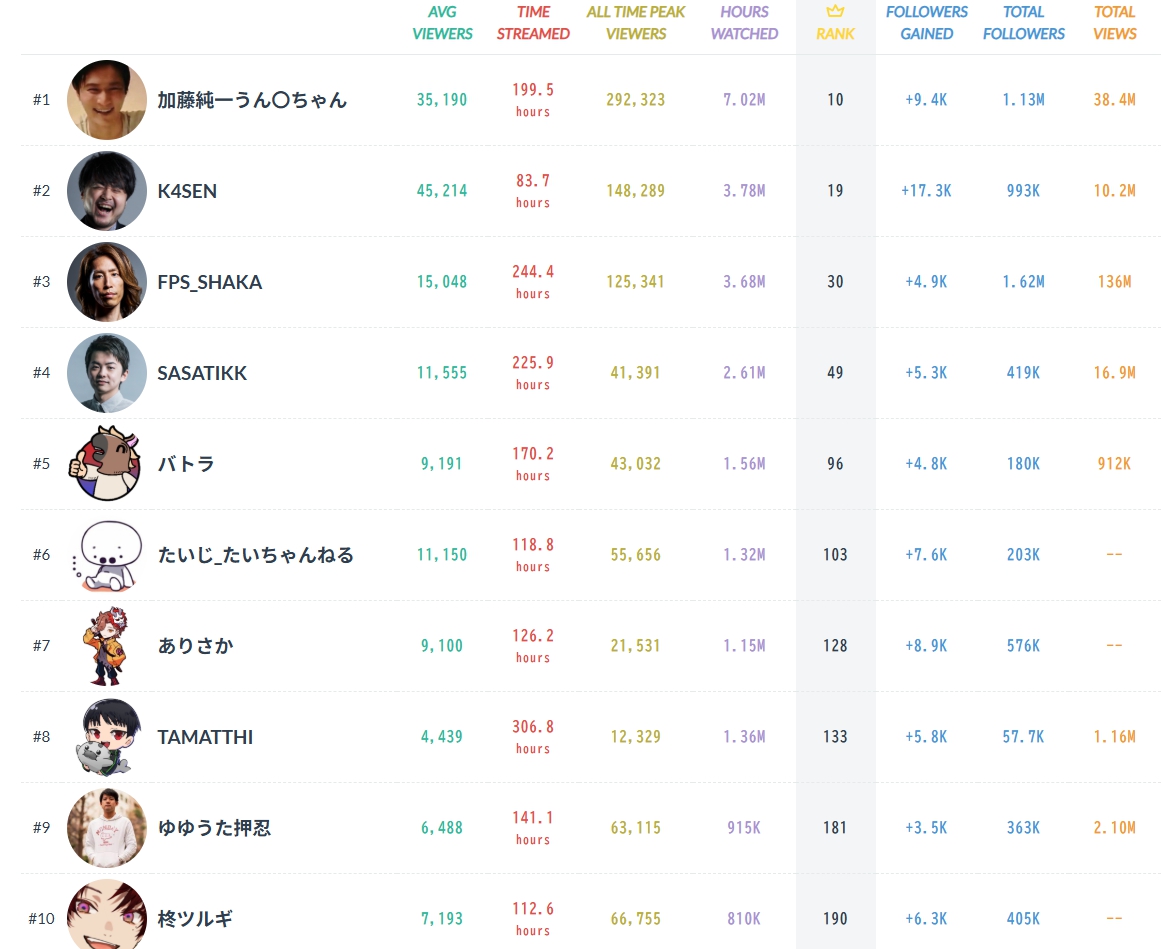Click the ありさか chibi character avatar
The image size is (1164, 949).
click(x=107, y=646)
